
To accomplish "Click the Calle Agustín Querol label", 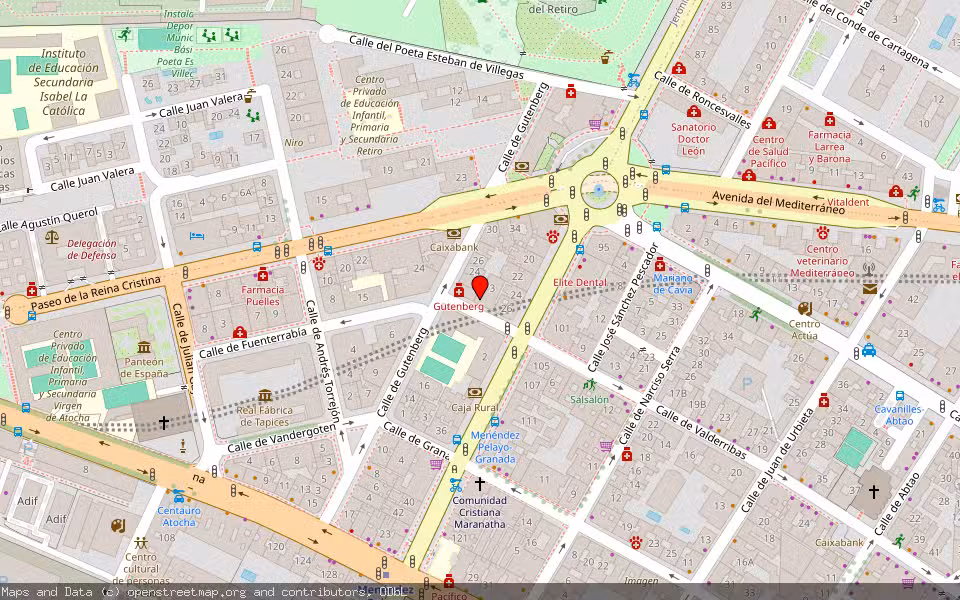I will coord(49,220).
